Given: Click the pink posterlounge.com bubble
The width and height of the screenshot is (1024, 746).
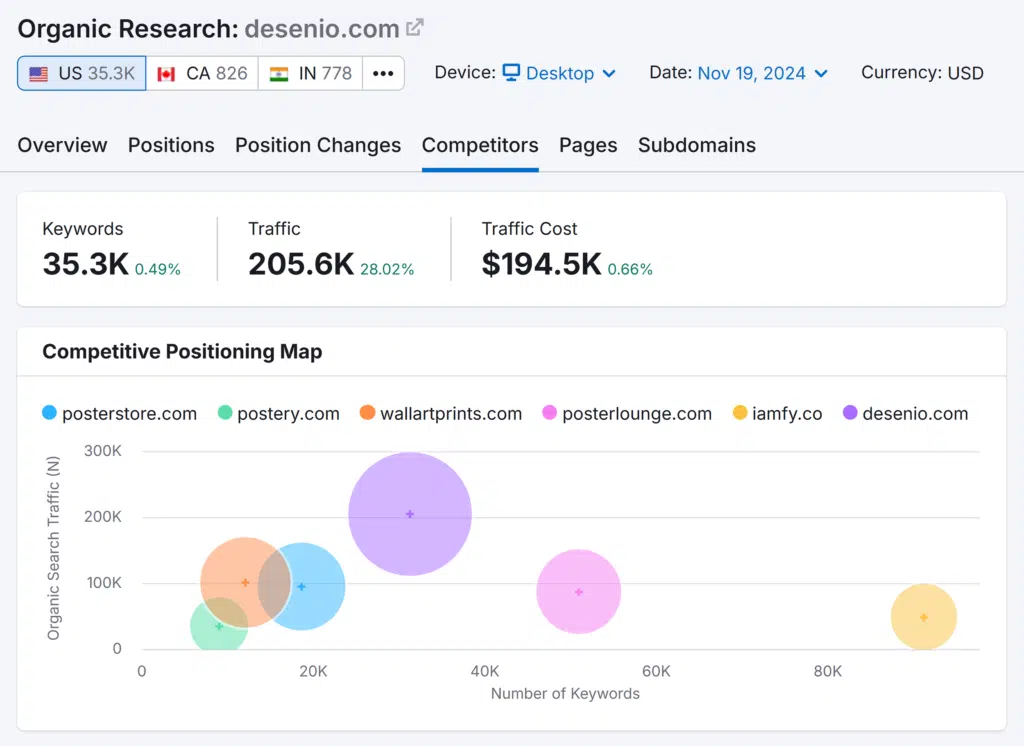Looking at the screenshot, I should pos(578,592).
